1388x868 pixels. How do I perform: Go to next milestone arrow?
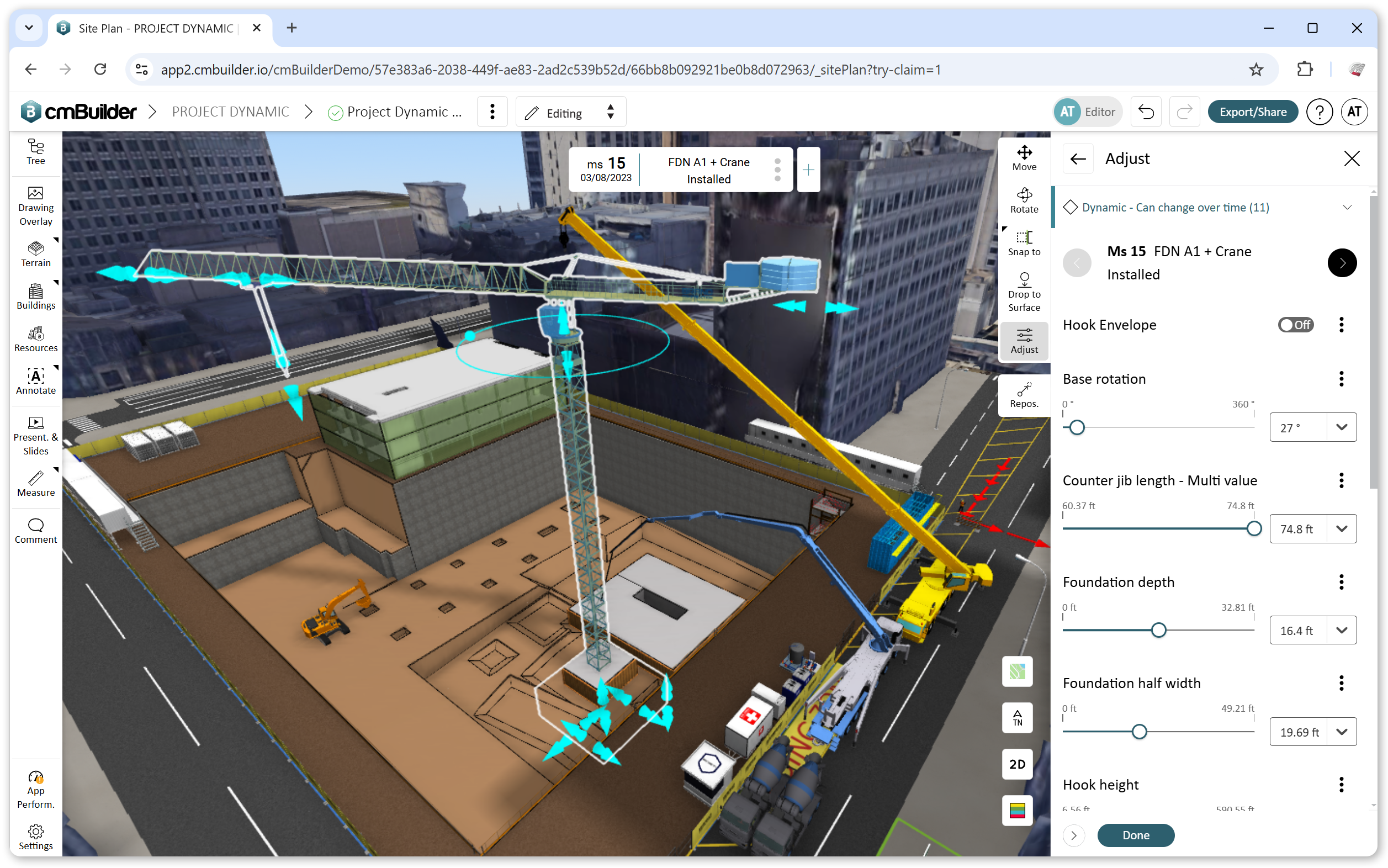pos(1342,263)
